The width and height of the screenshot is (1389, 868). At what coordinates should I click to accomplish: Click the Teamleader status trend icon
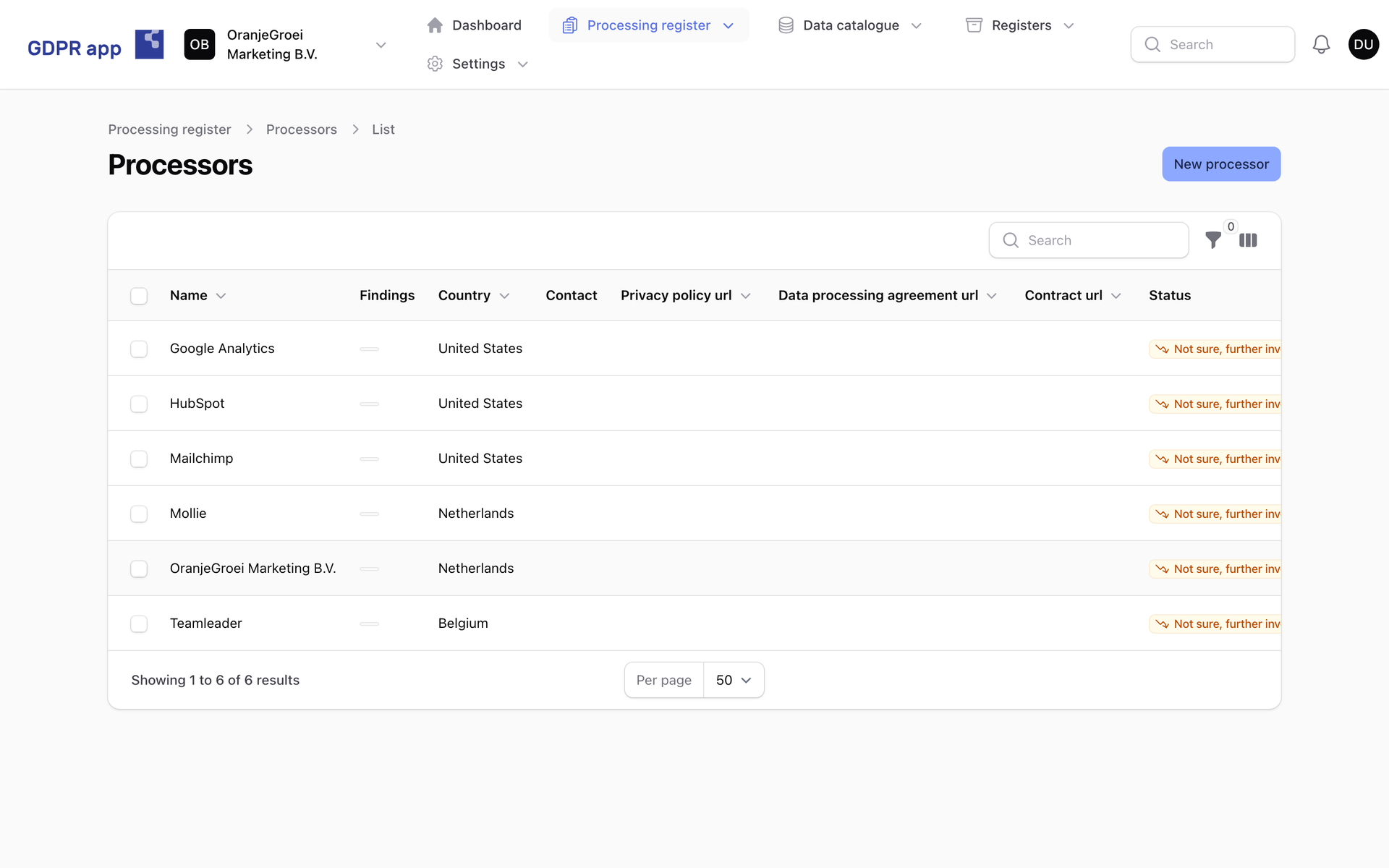coord(1162,624)
